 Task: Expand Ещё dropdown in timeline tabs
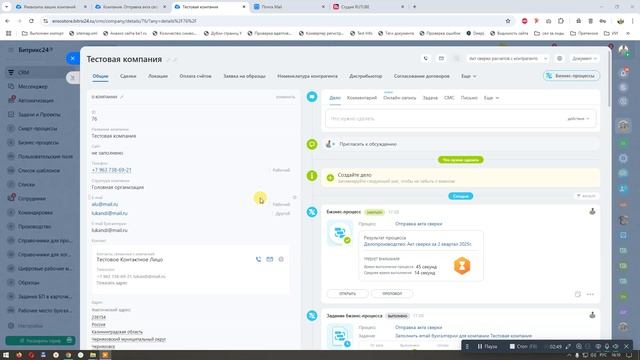pos(491,98)
